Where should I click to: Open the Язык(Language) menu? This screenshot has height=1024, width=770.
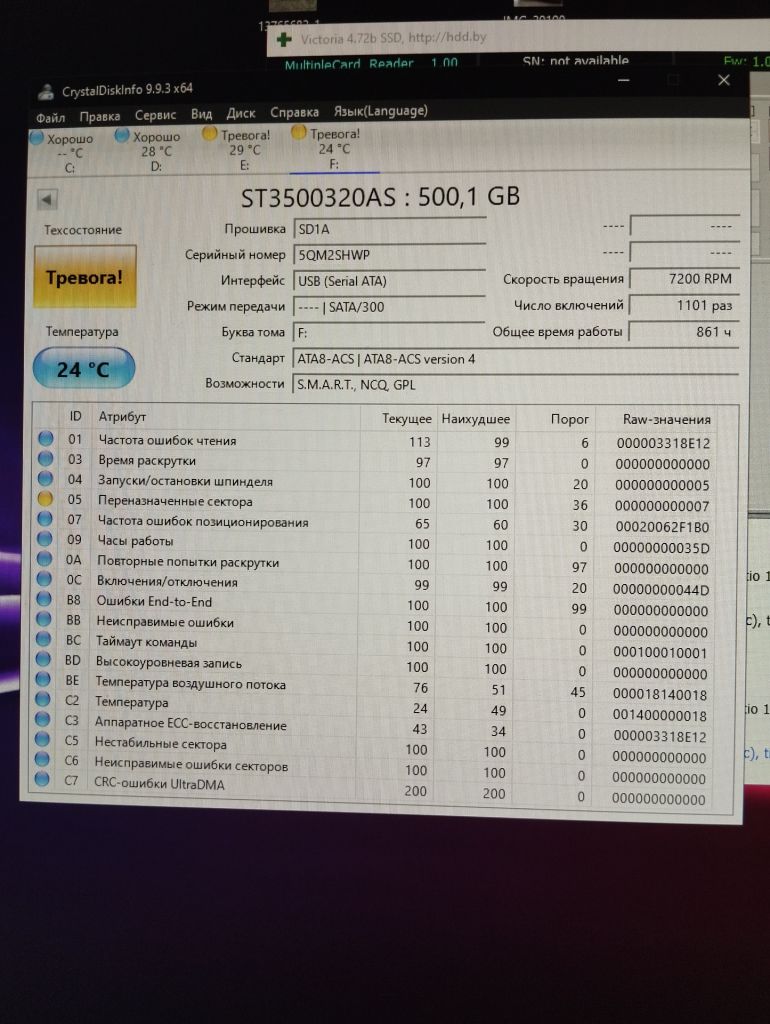coord(381,110)
